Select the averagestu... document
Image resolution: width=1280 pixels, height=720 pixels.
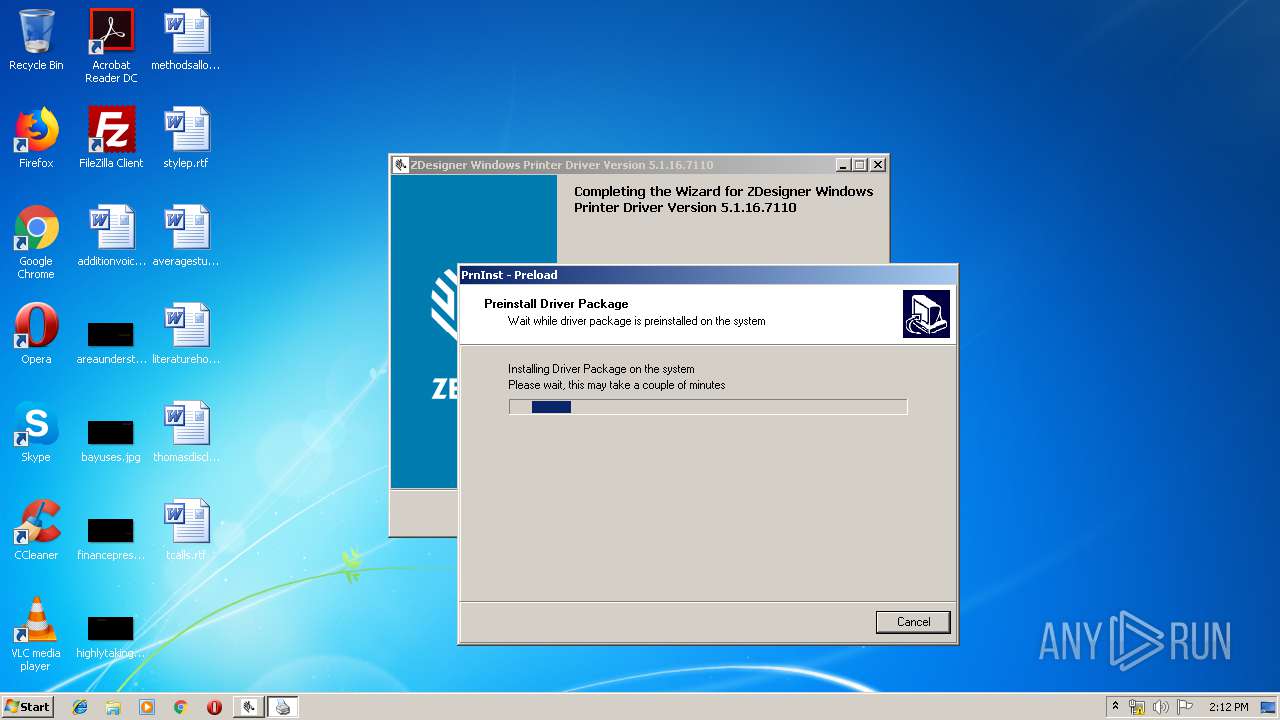[x=186, y=236]
